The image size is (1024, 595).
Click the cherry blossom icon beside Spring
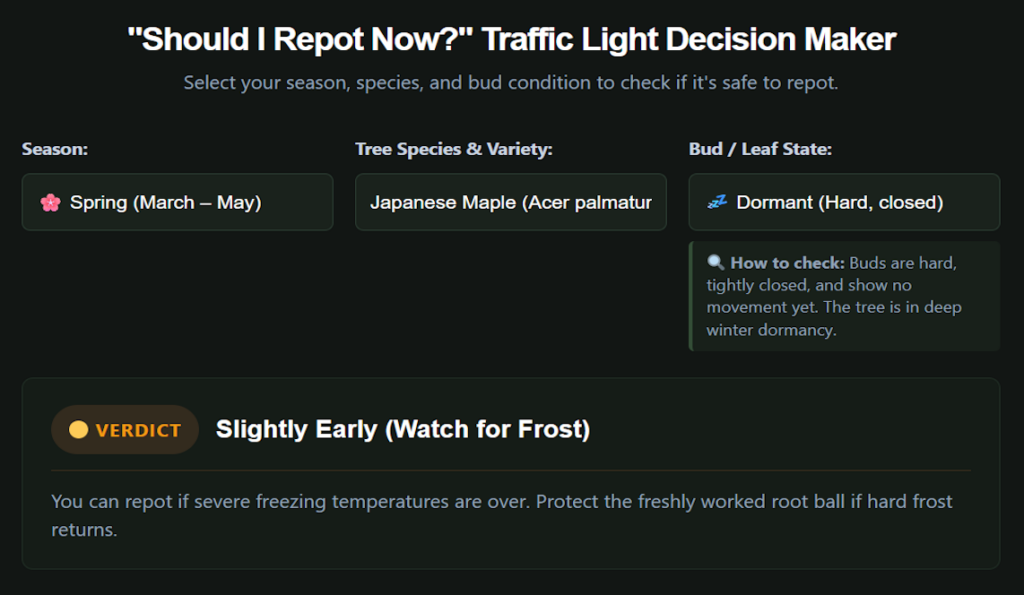50,202
